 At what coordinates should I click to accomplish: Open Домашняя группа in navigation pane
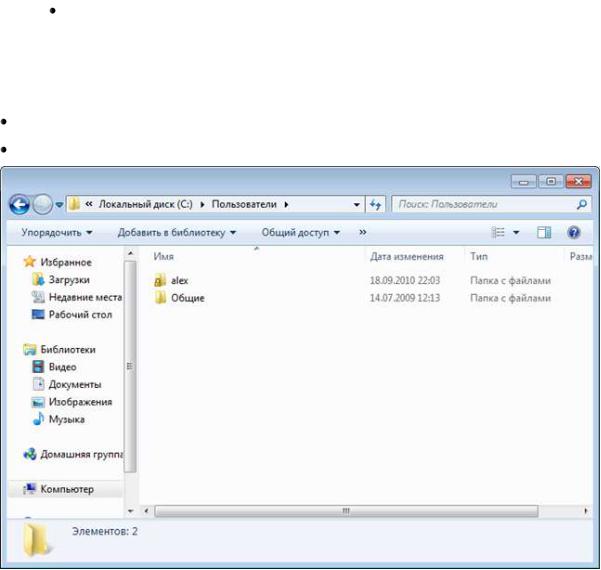[82, 454]
